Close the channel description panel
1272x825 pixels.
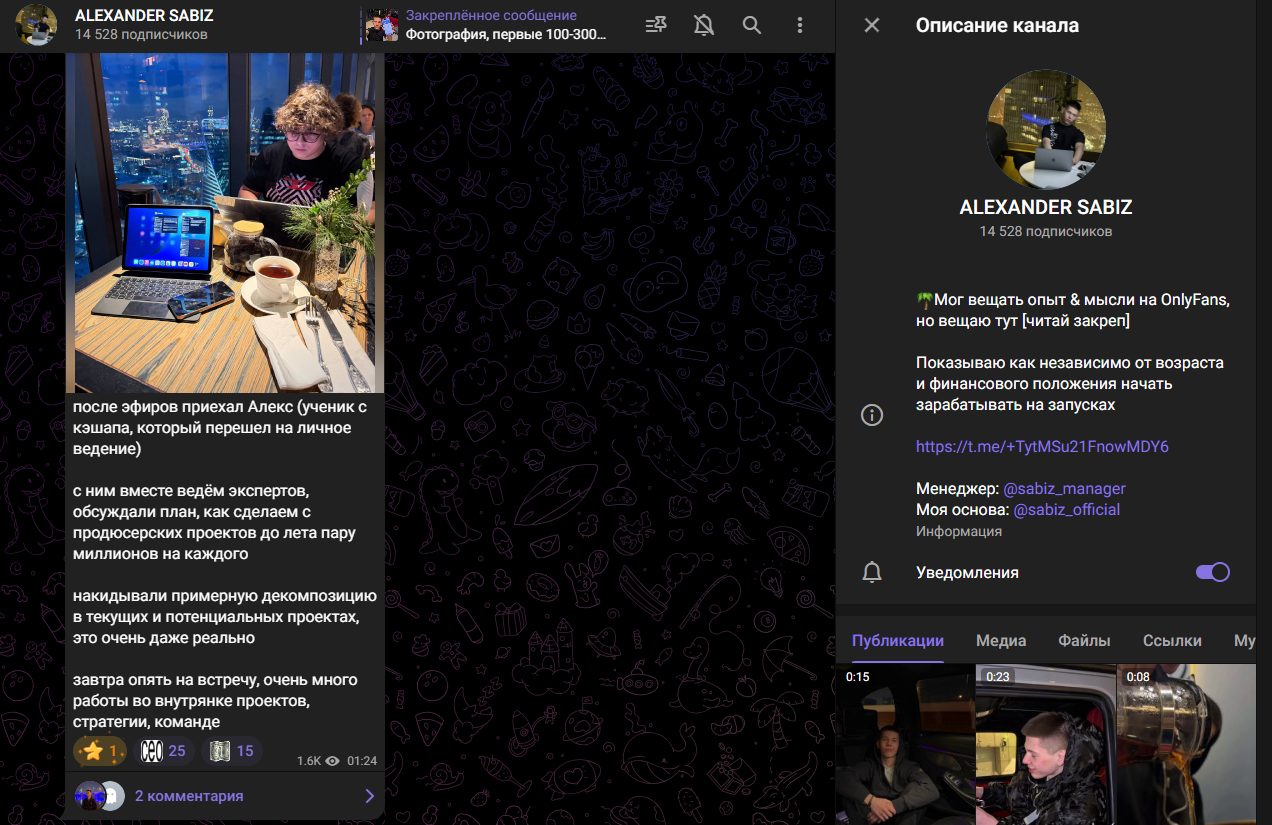click(x=872, y=26)
